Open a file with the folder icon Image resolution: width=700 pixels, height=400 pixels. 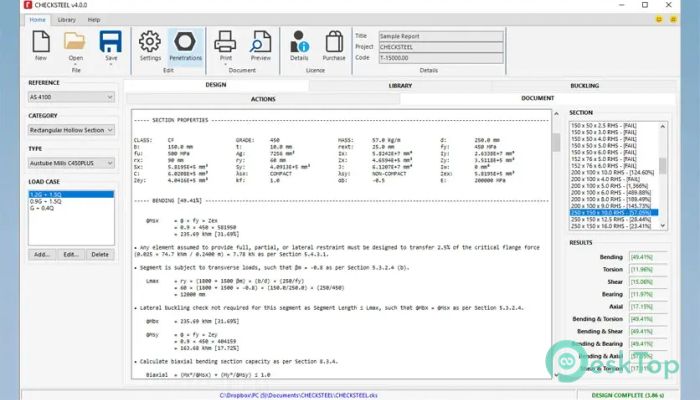point(75,42)
